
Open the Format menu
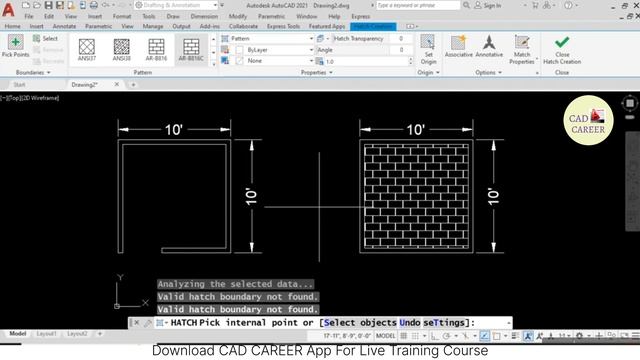click(122, 16)
